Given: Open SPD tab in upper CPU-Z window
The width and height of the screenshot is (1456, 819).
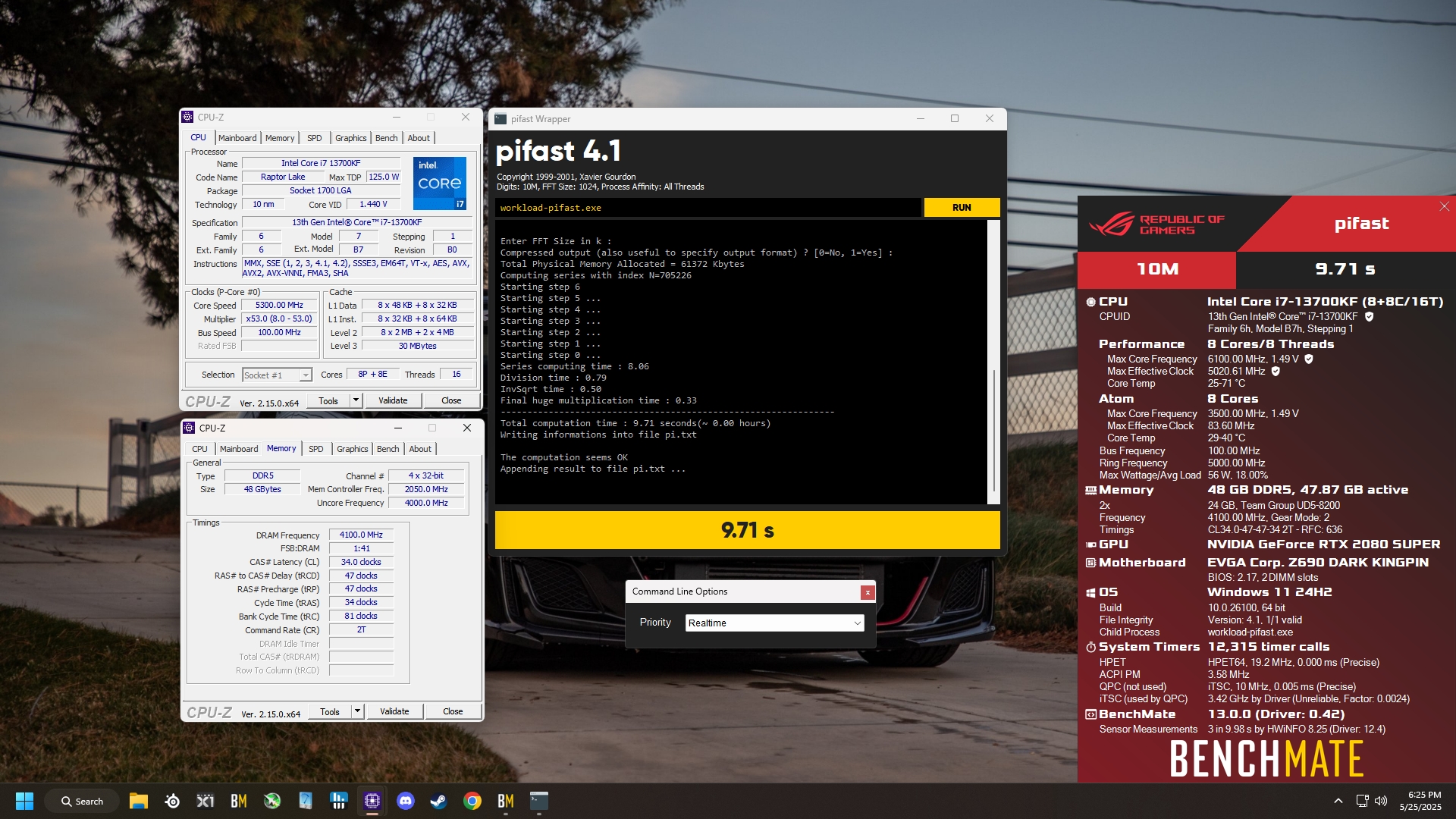Looking at the screenshot, I should 315,138.
